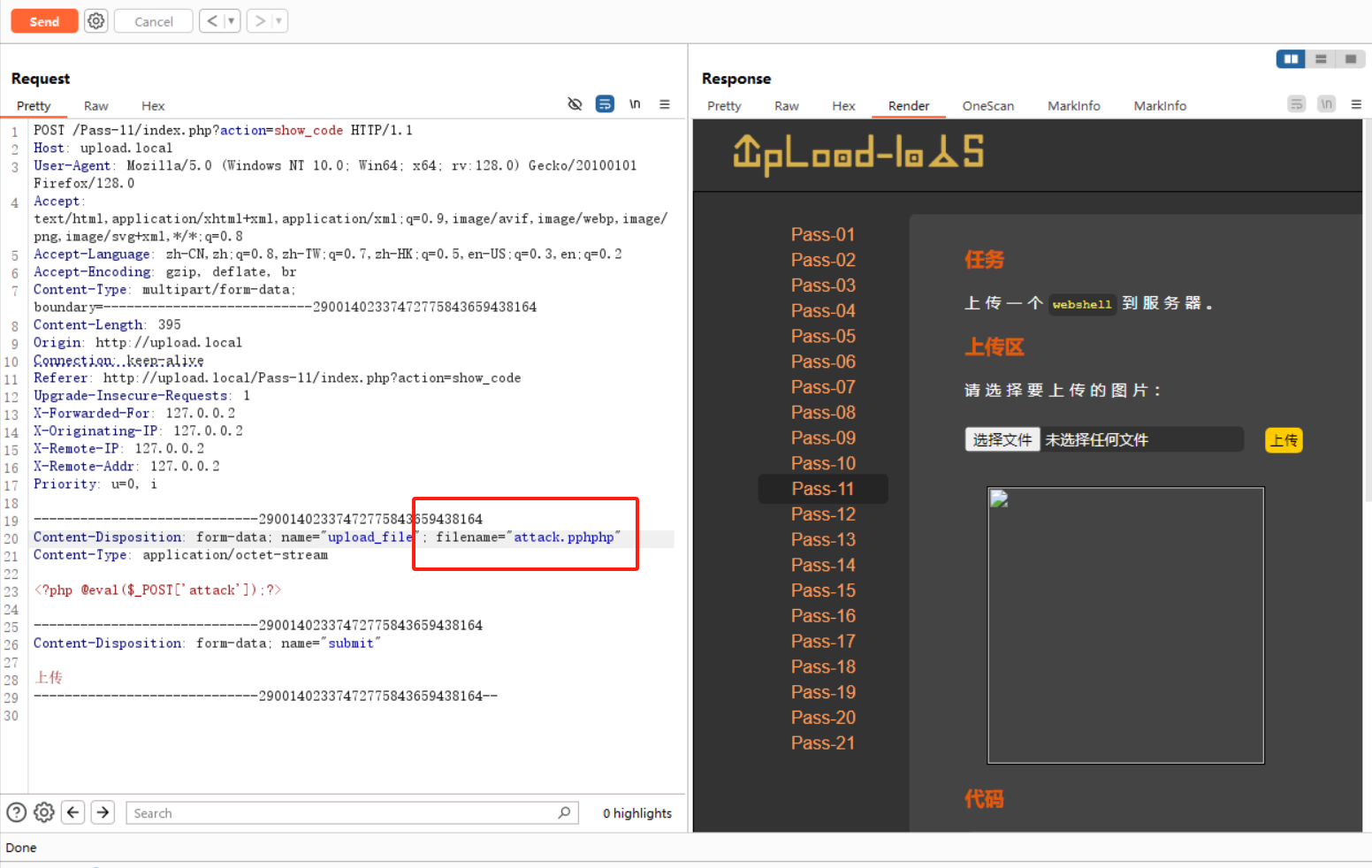Click the filename "attack.pphphp" value
Screen dimensions: 1372x868
[564, 537]
